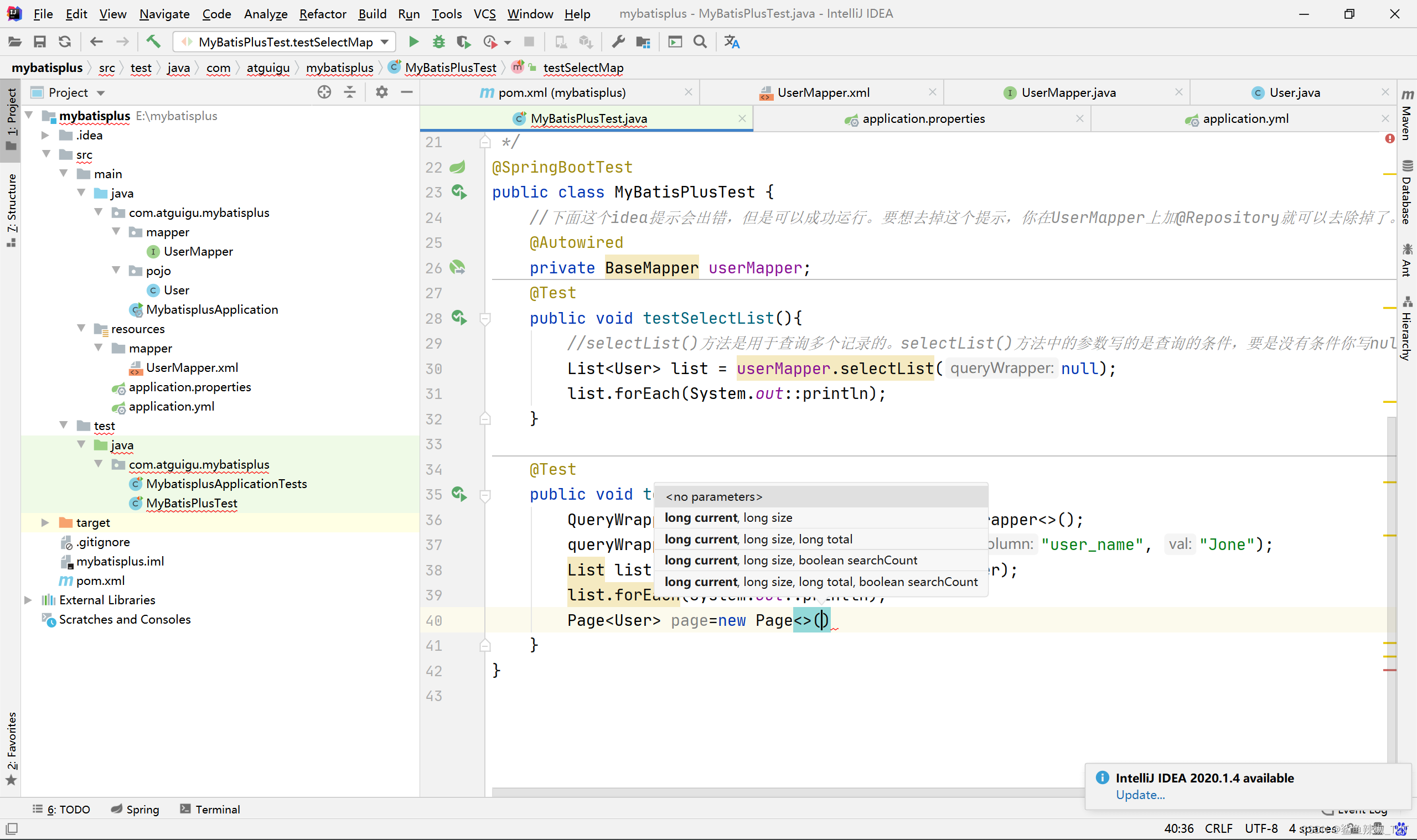Open Settings with the wrench icon
Screen dimensions: 1417x840
[x=618, y=42]
